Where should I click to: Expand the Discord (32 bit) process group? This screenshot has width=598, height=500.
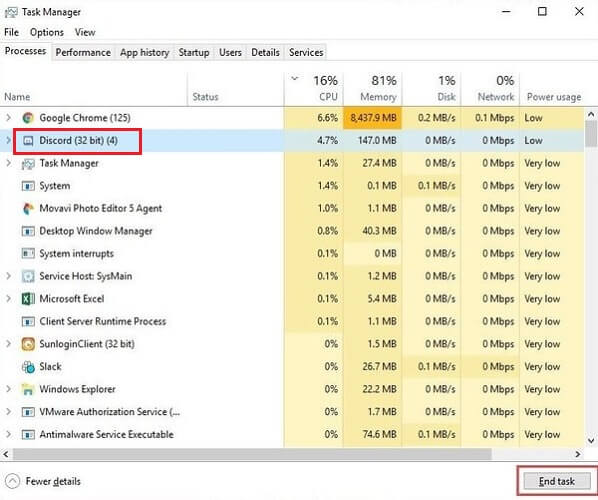coord(8,140)
